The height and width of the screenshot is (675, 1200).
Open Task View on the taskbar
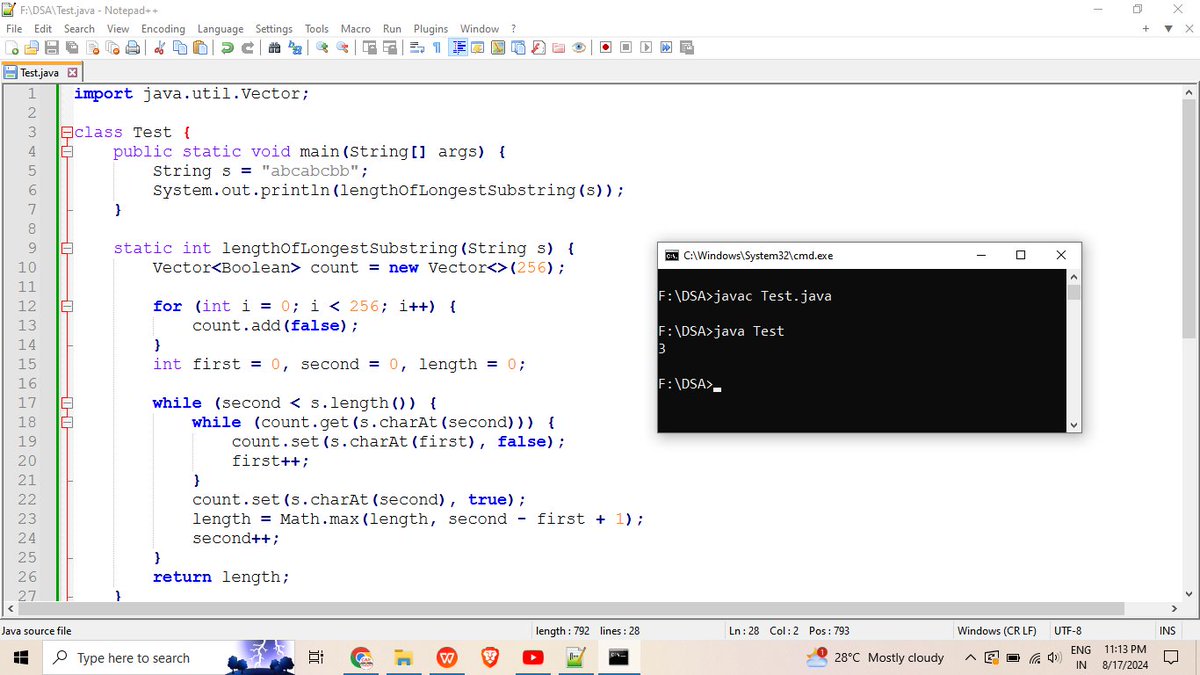tap(315, 658)
